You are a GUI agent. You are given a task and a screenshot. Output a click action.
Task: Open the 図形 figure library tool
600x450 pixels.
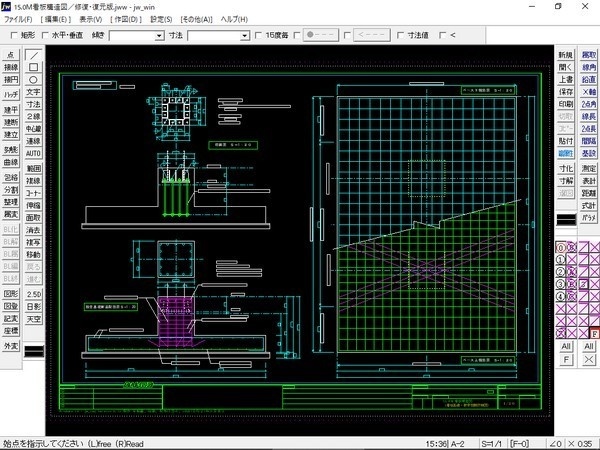tap(11, 294)
